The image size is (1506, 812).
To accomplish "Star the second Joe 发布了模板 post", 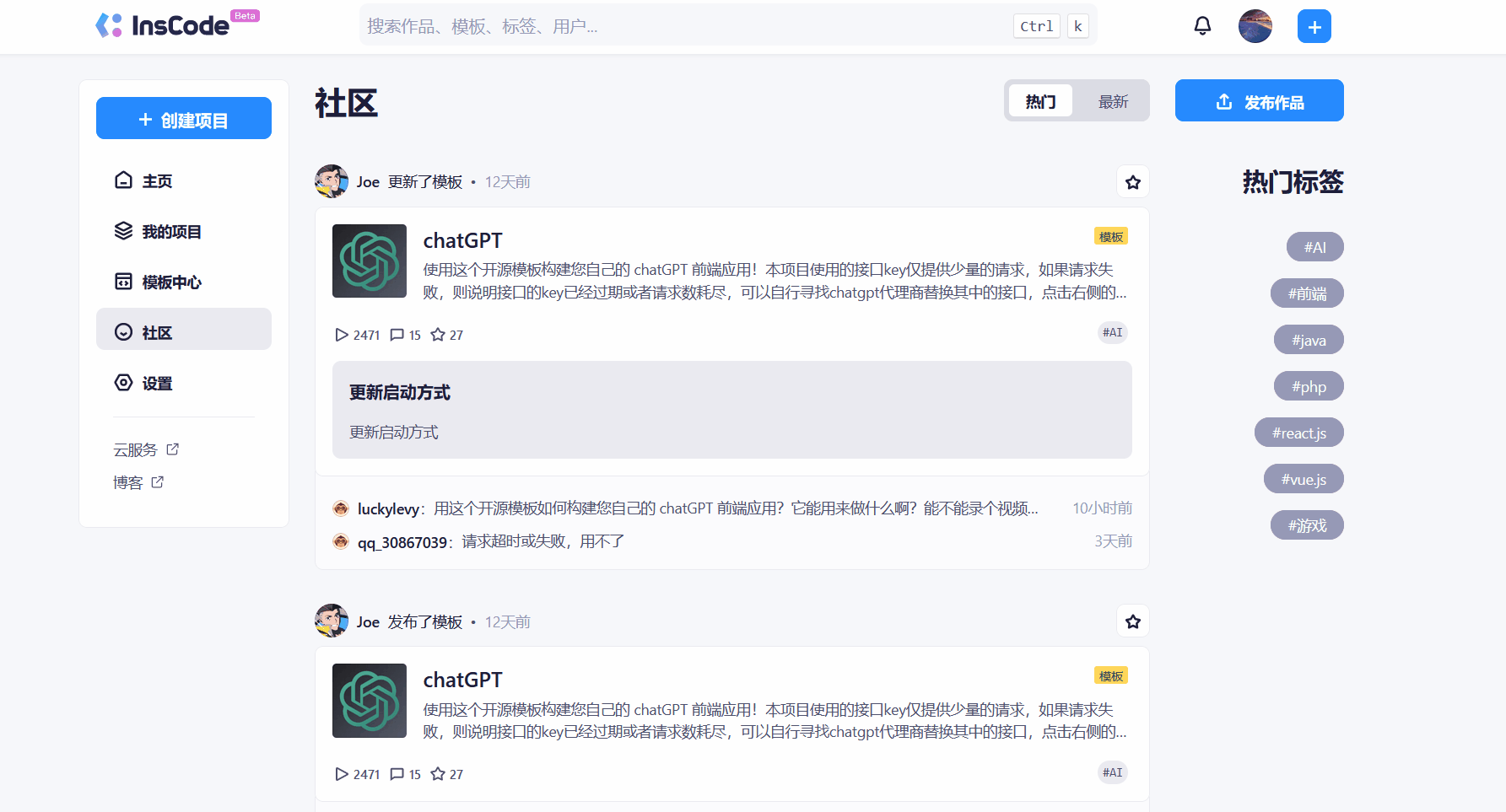I will pos(1133,621).
